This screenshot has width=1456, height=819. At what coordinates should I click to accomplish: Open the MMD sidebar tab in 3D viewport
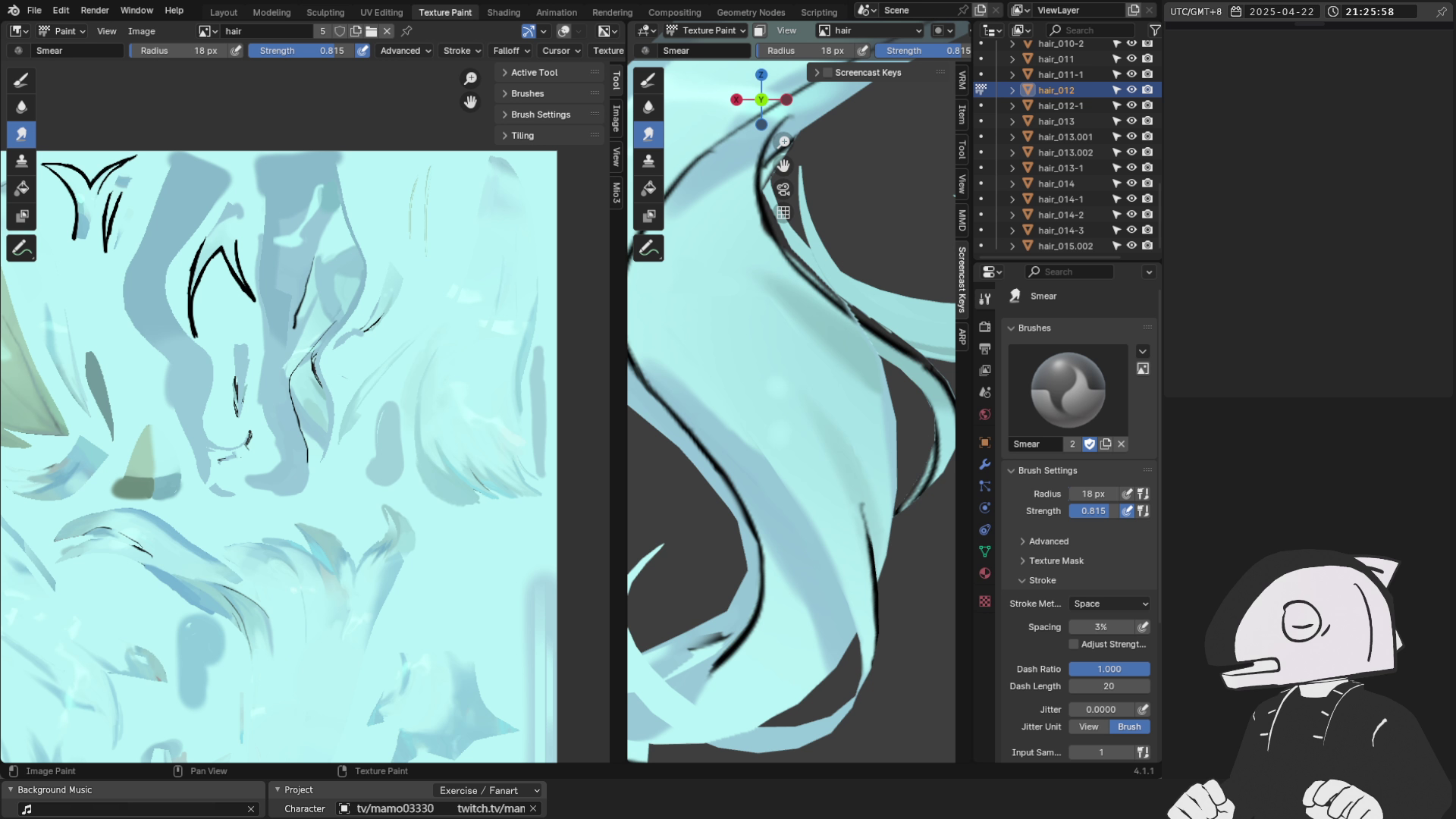point(962,221)
